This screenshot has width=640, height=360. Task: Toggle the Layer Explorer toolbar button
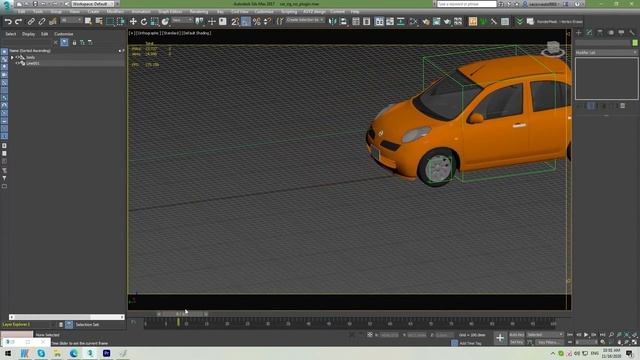pos(367,22)
